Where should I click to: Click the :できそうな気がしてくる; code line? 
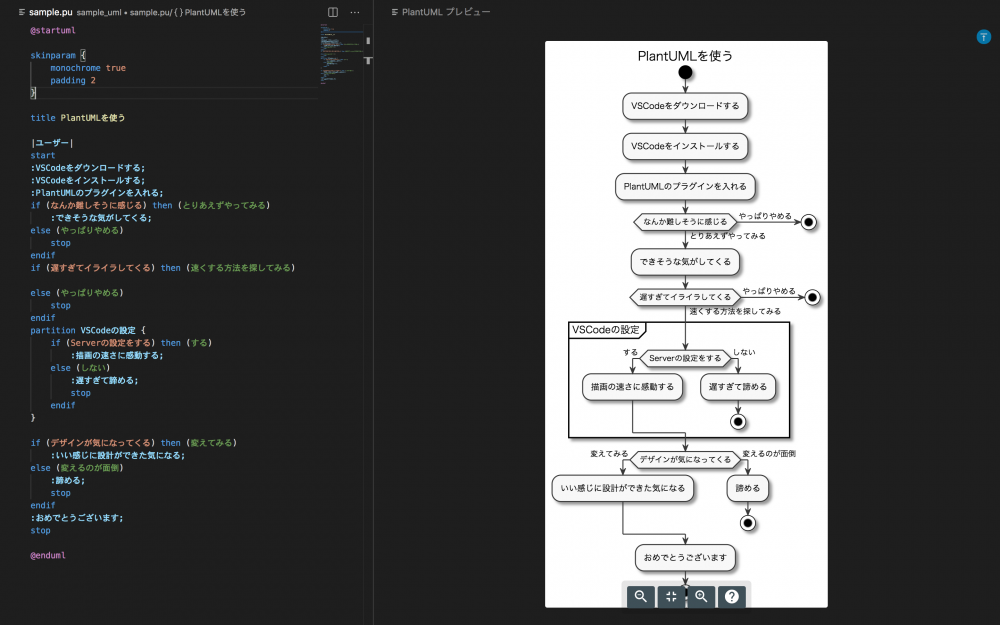coord(101,218)
